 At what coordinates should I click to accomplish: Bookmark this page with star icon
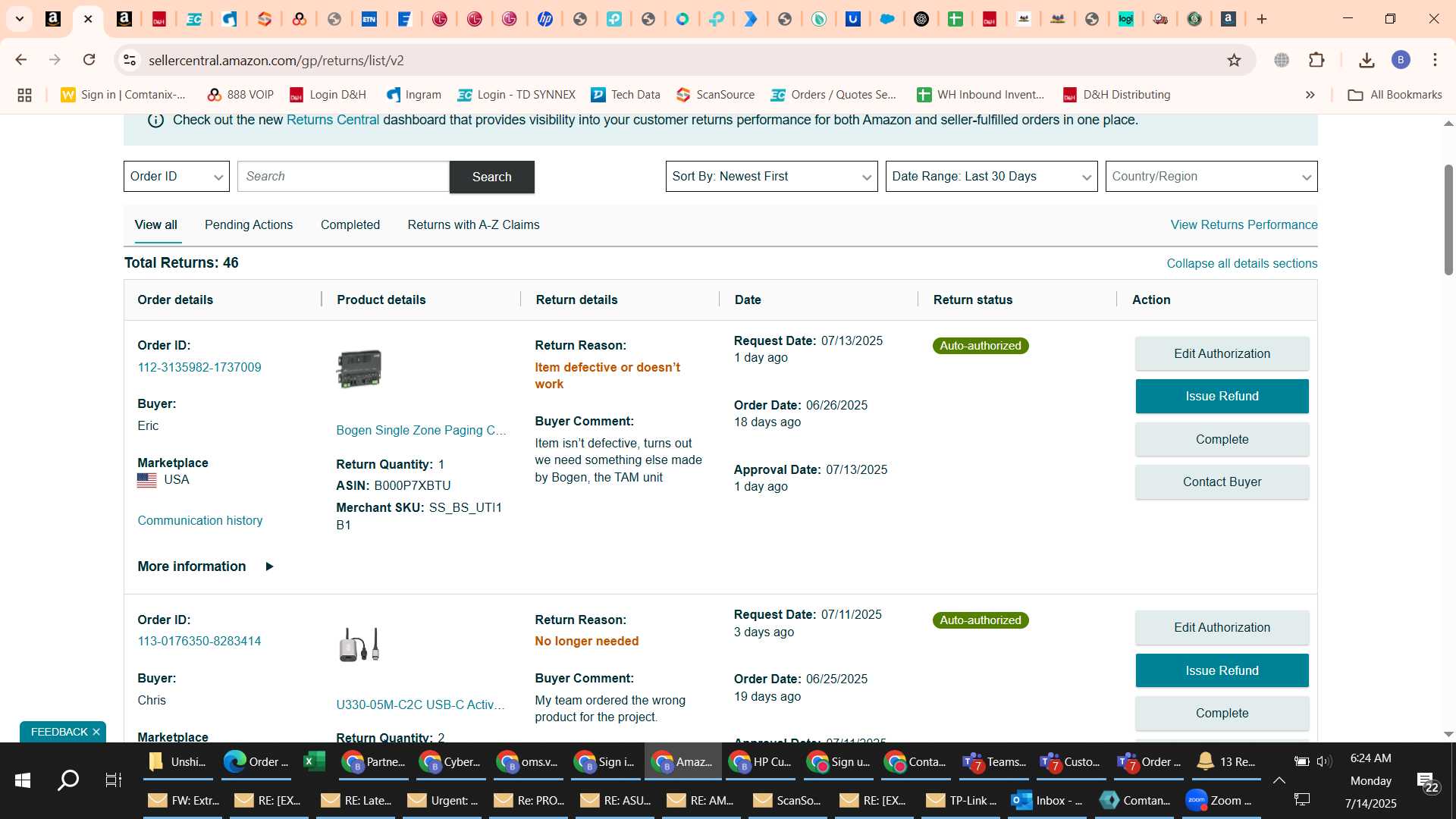pos(1234,60)
